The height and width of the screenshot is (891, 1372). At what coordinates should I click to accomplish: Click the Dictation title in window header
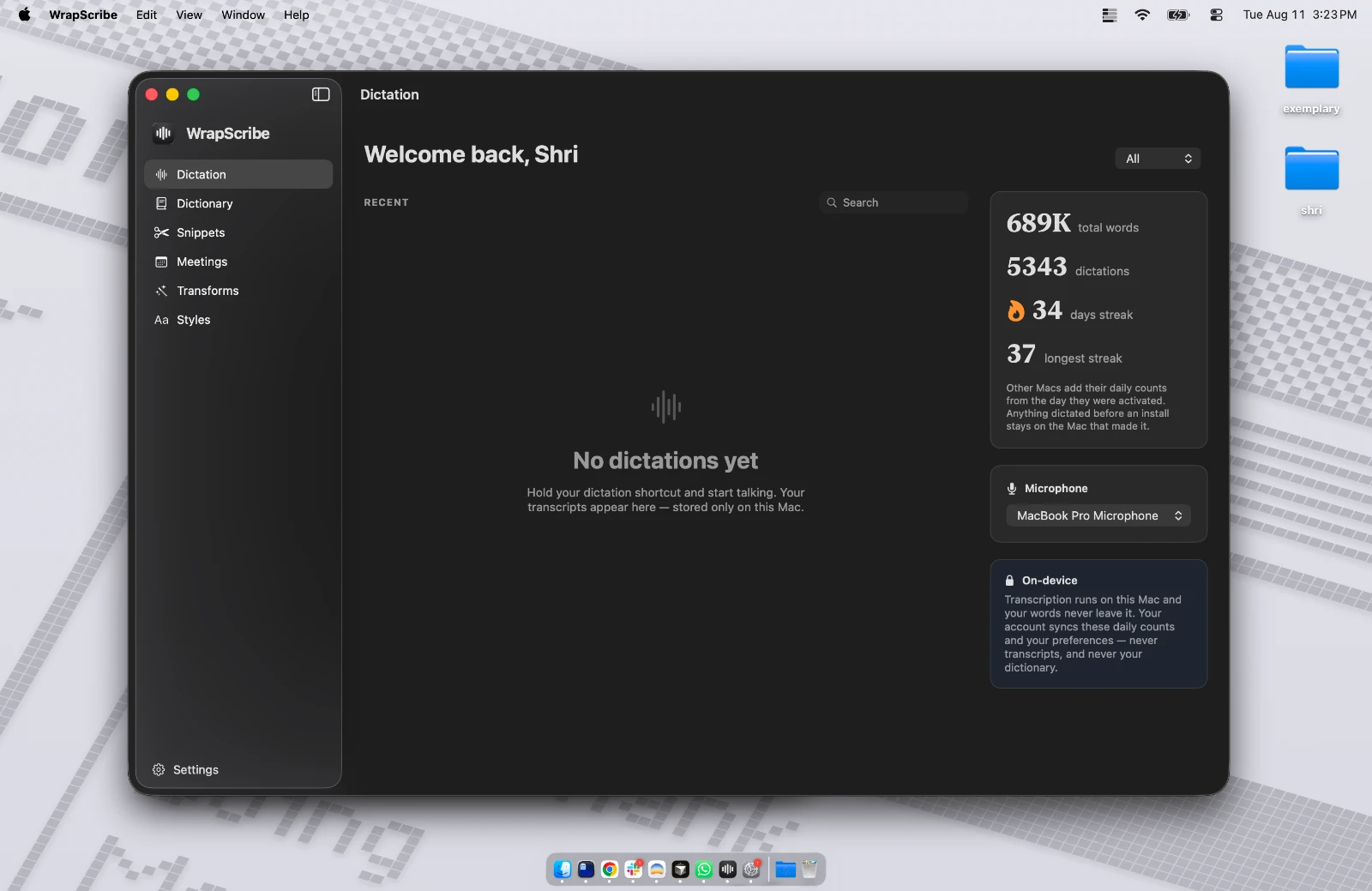[x=389, y=94]
